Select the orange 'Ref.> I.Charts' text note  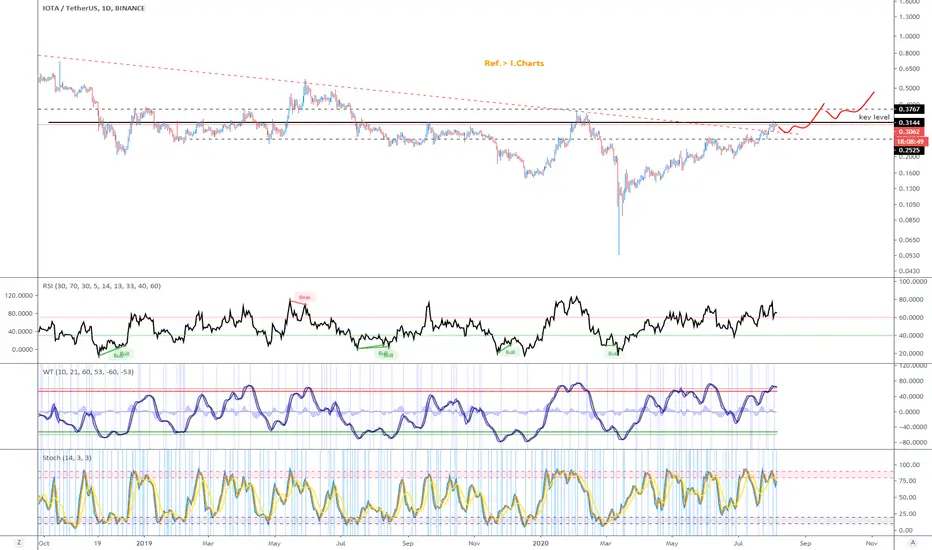(514, 63)
